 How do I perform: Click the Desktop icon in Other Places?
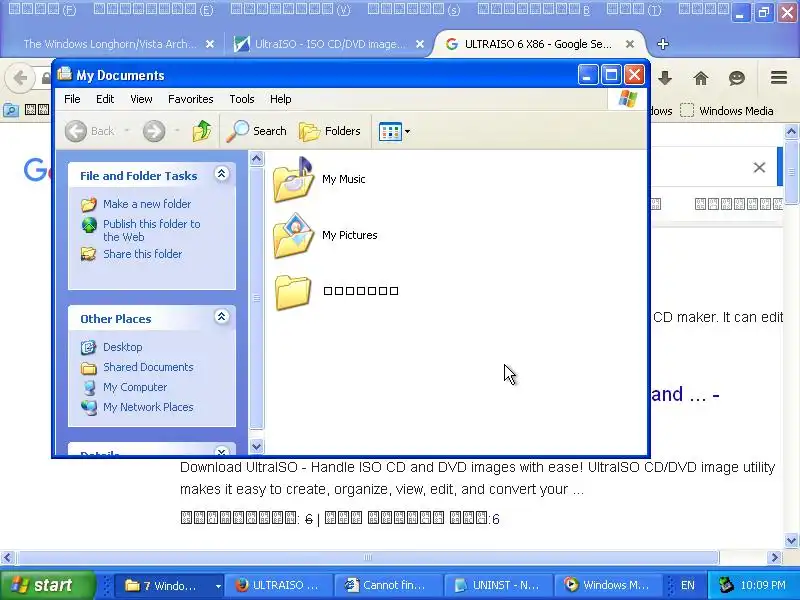[88, 347]
